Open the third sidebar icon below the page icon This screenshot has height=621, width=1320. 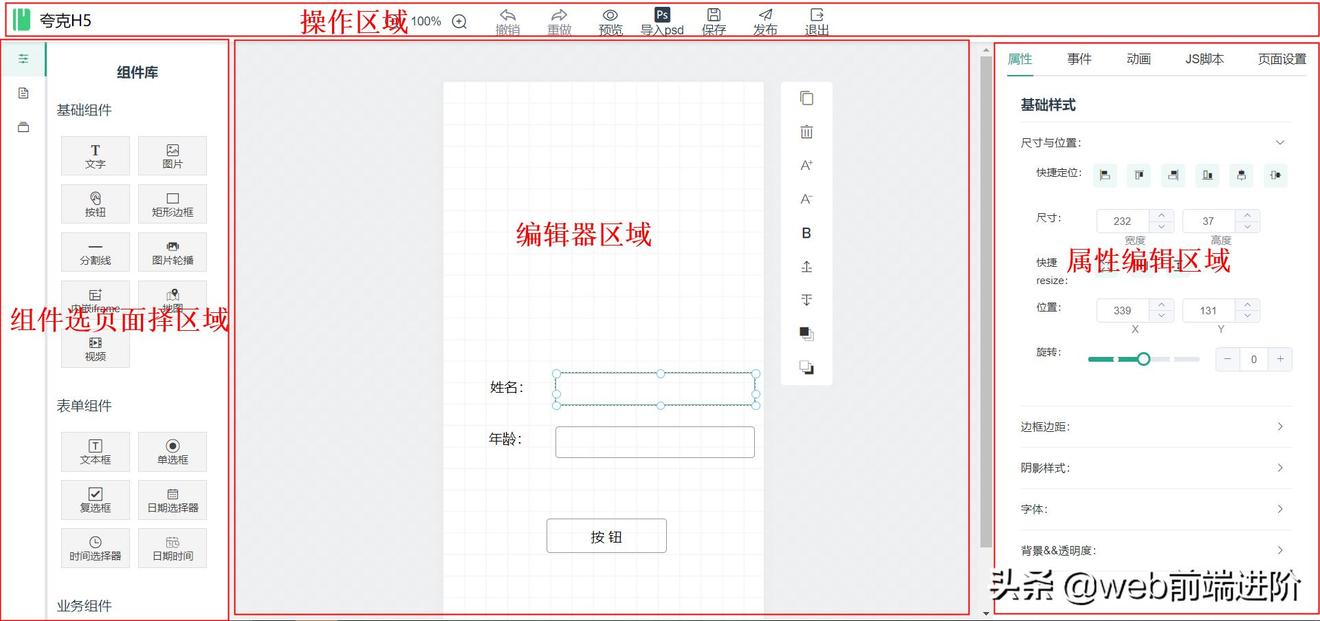coord(23,127)
